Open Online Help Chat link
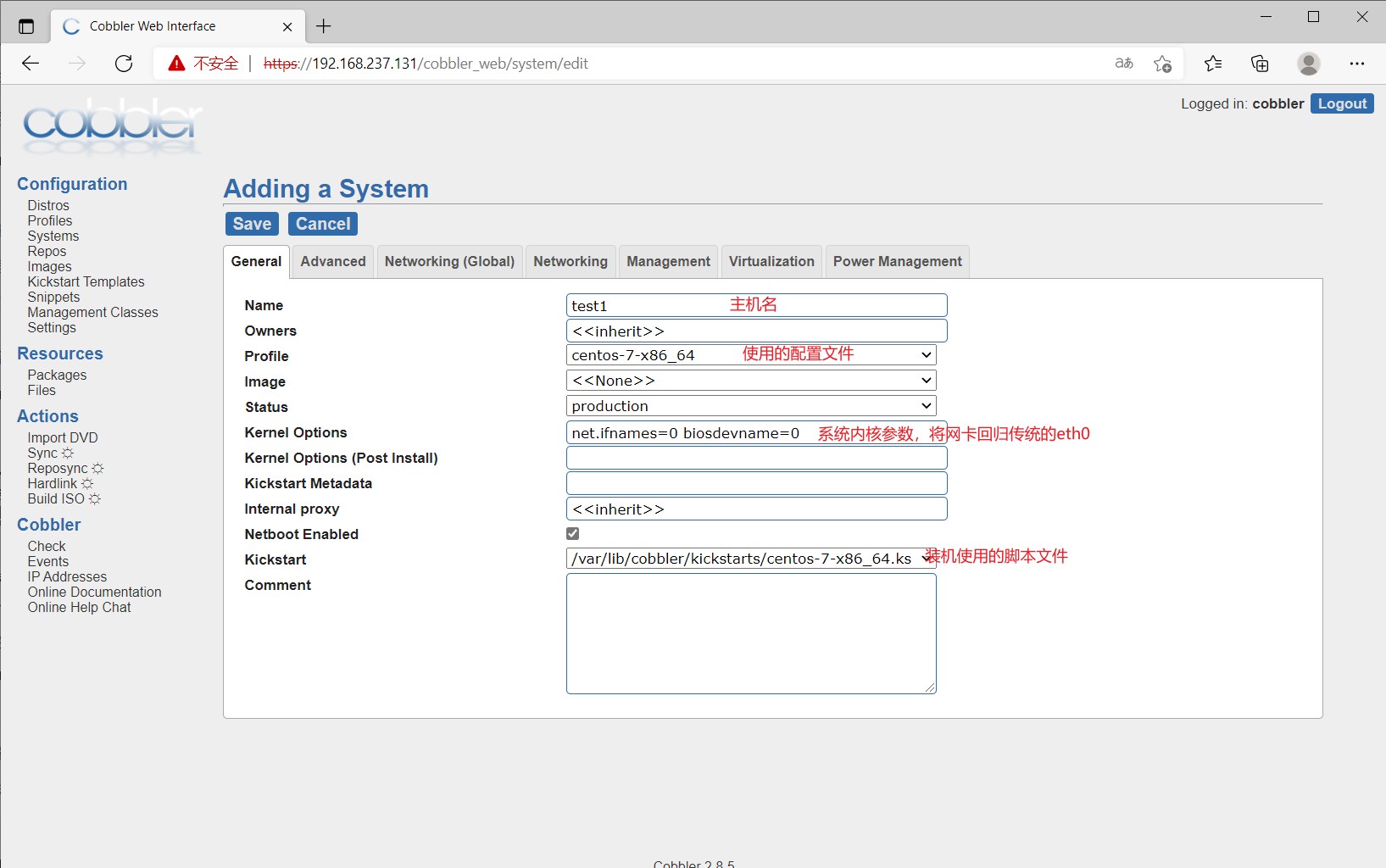 click(79, 608)
